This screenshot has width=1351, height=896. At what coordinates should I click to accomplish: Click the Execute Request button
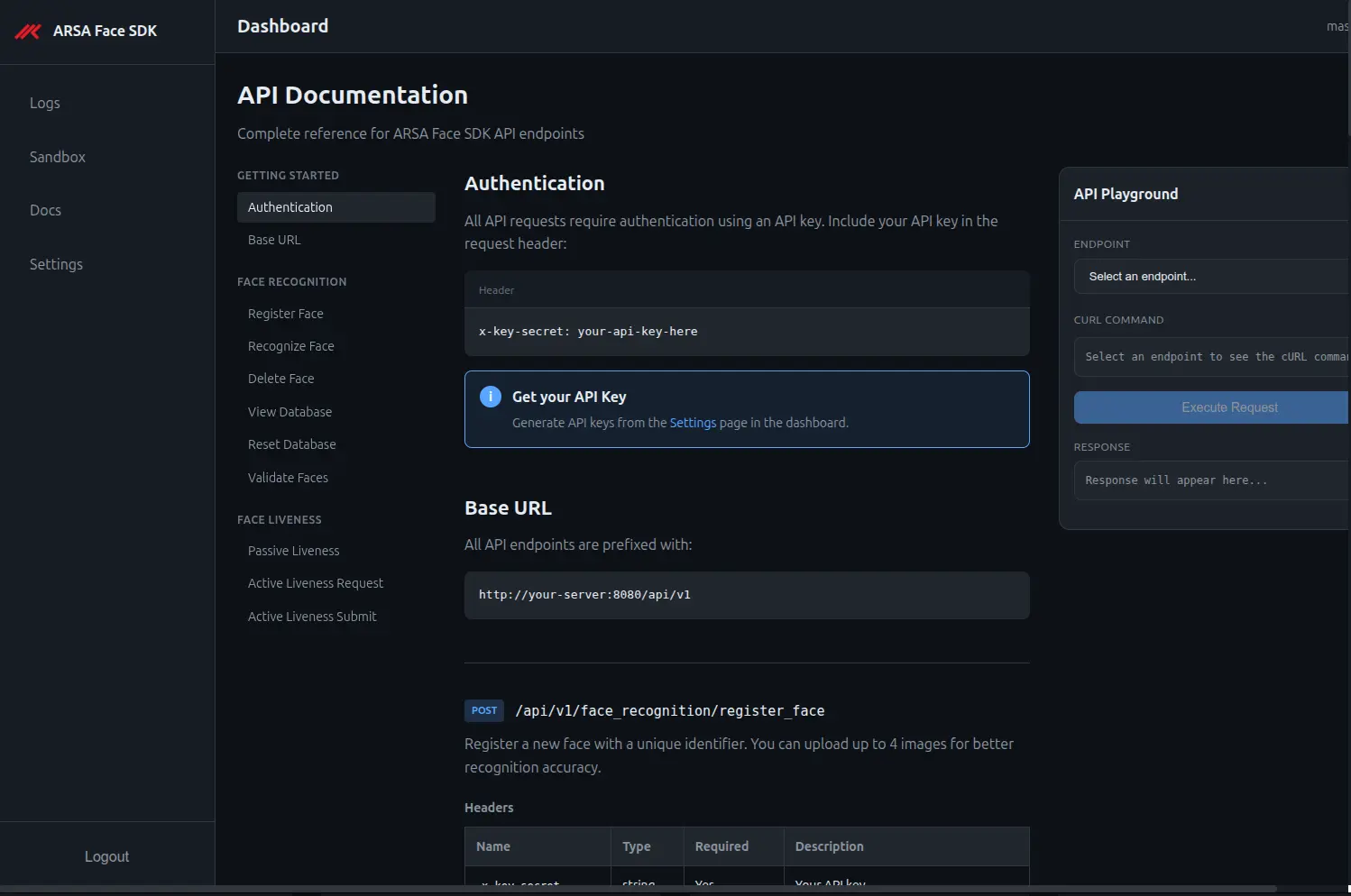pos(1229,407)
